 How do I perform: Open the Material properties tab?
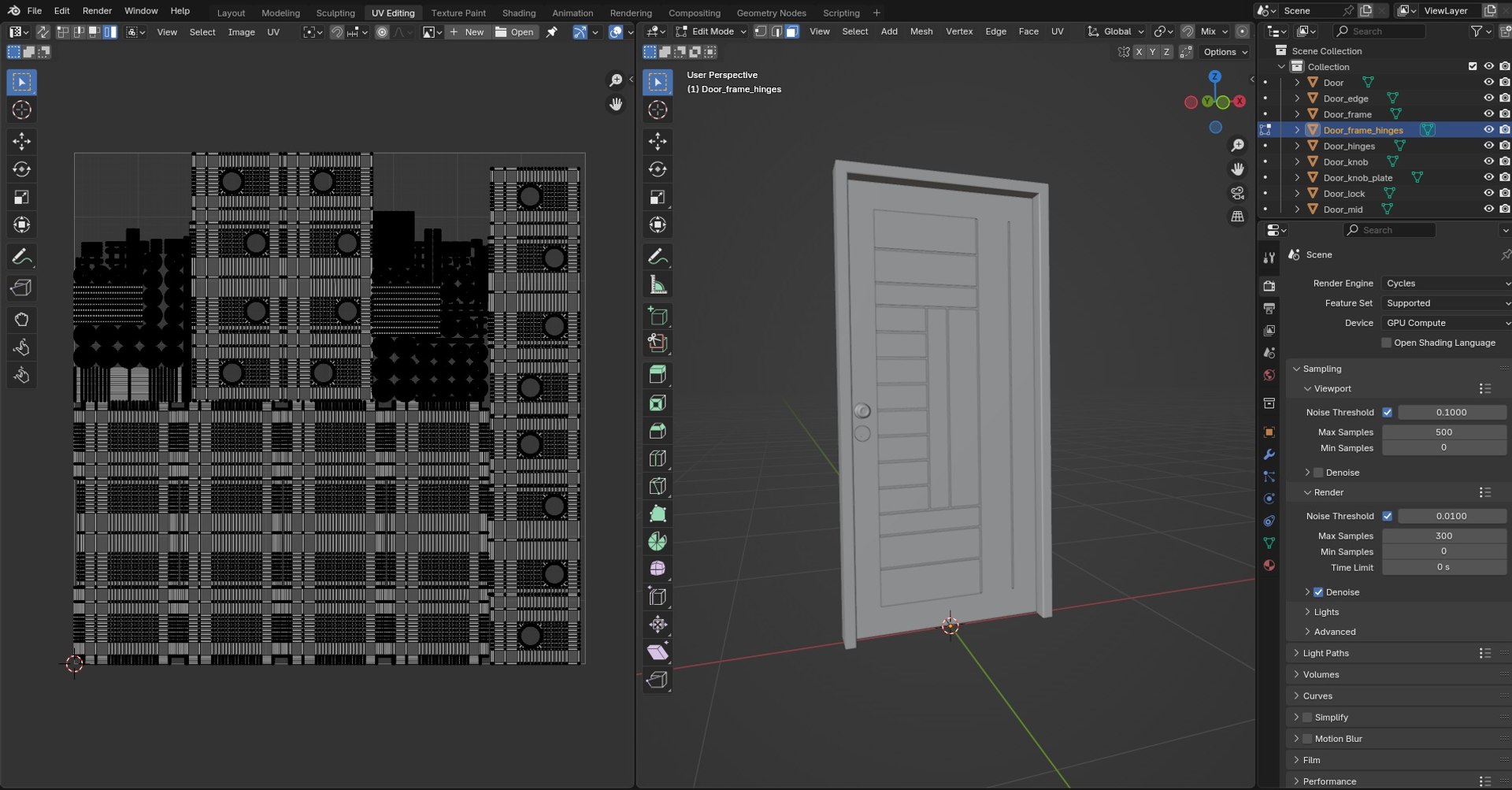click(x=1269, y=565)
